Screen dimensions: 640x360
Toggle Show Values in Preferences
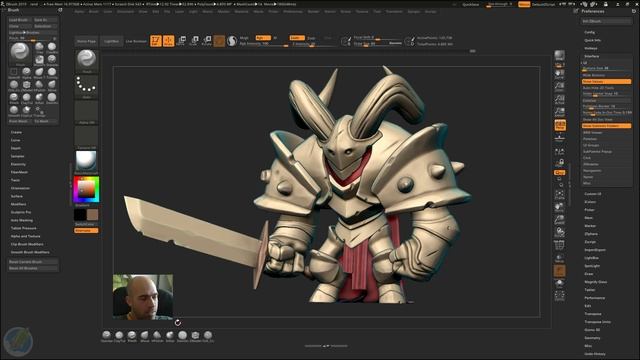607,82
